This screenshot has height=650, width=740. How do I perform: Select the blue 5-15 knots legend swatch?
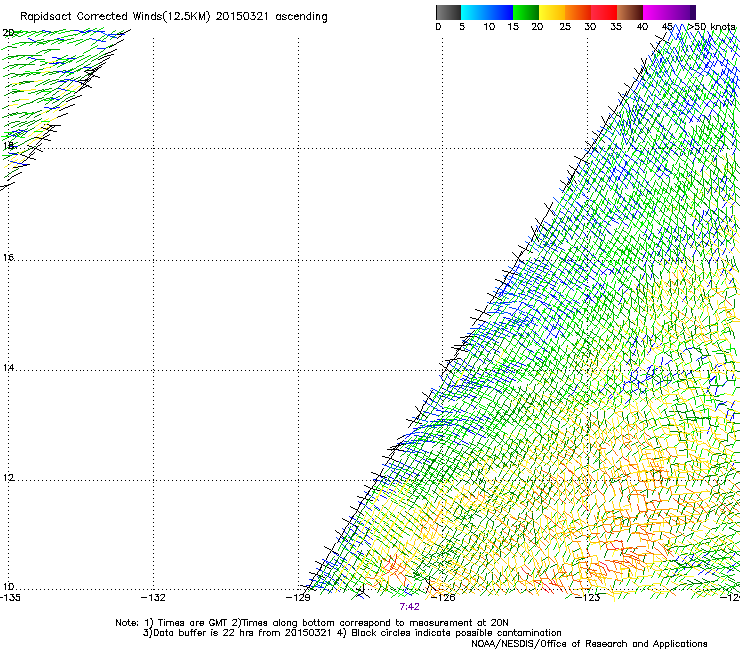tap(487, 12)
